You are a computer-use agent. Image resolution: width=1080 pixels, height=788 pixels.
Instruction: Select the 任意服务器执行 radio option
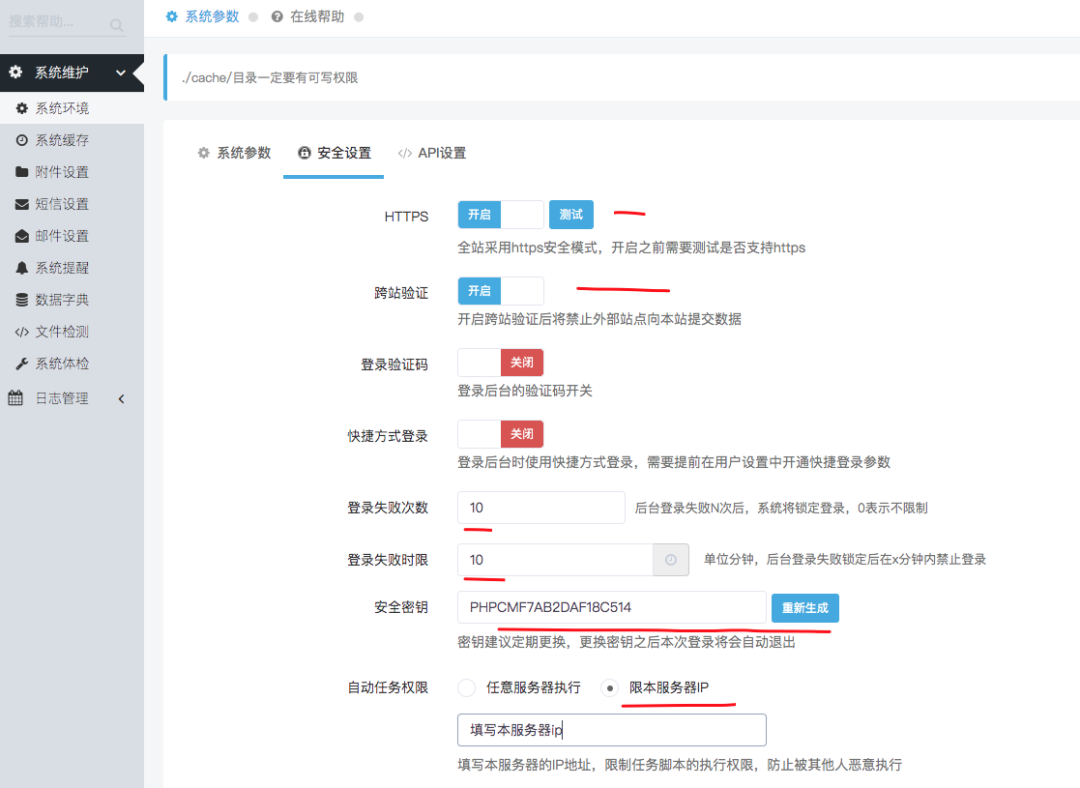(x=466, y=687)
